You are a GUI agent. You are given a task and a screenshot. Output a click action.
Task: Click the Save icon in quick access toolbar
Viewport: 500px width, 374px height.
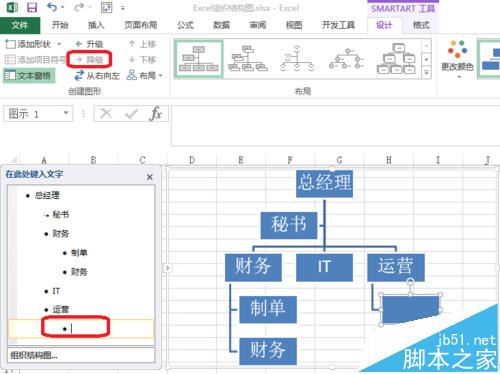tap(32, 7)
